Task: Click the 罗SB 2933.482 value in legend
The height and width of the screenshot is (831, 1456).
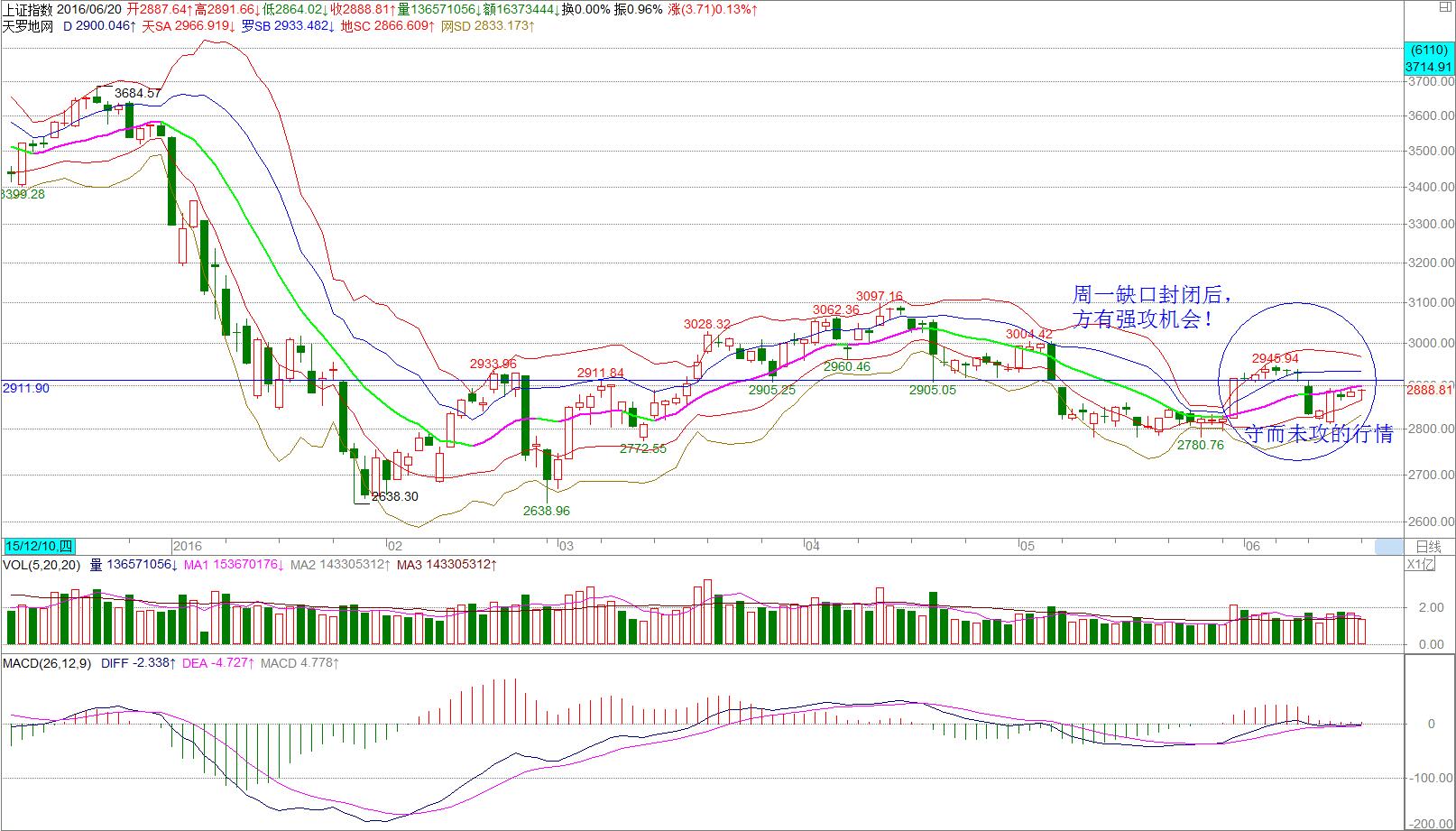Action: (288, 26)
